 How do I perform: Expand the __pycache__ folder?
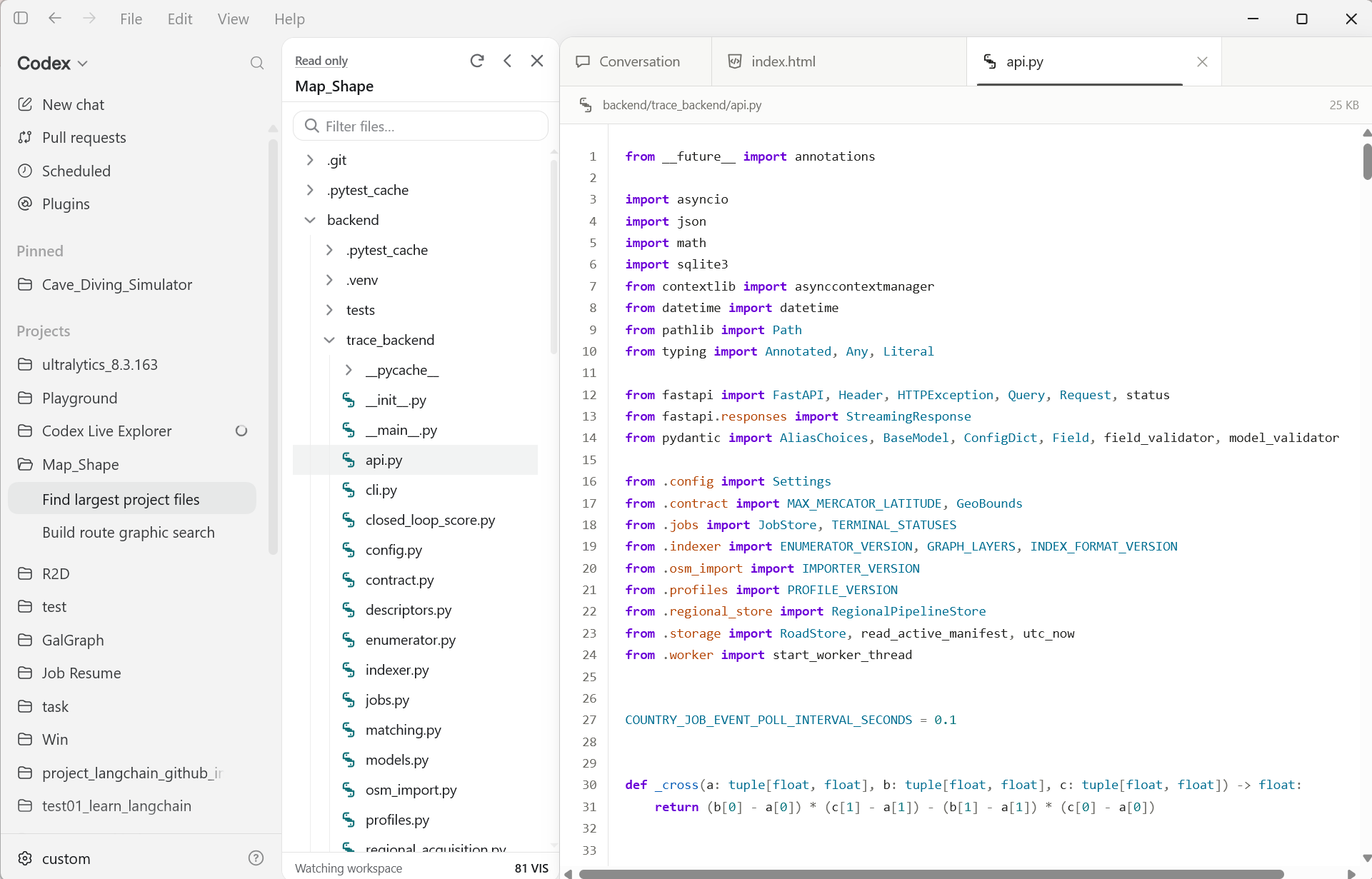click(349, 370)
